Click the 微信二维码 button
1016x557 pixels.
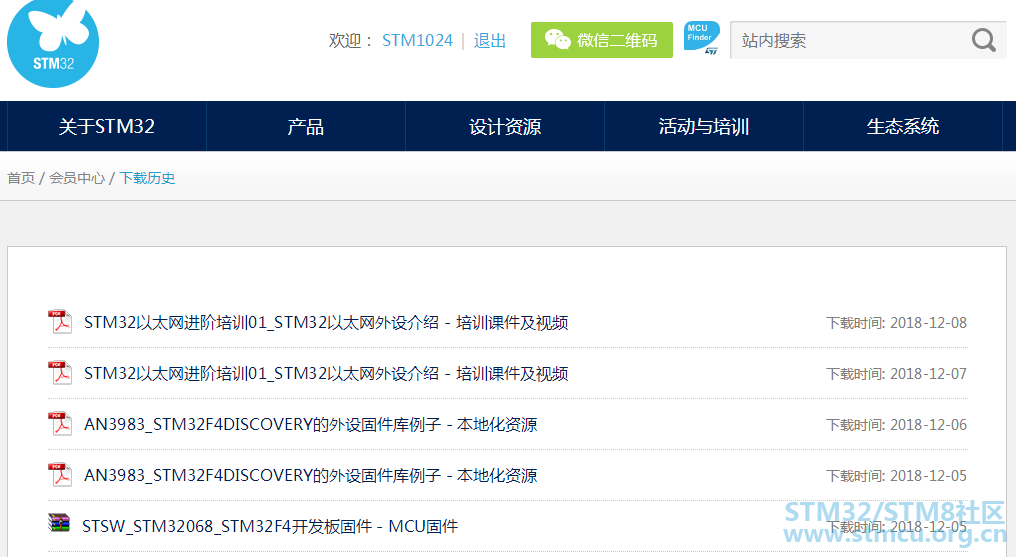(602, 40)
